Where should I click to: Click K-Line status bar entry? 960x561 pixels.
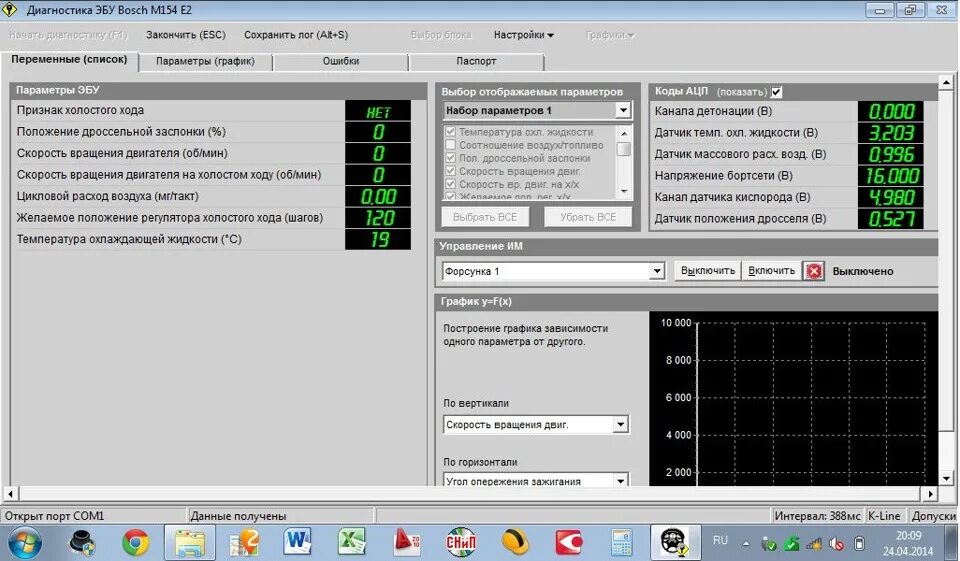click(x=884, y=516)
